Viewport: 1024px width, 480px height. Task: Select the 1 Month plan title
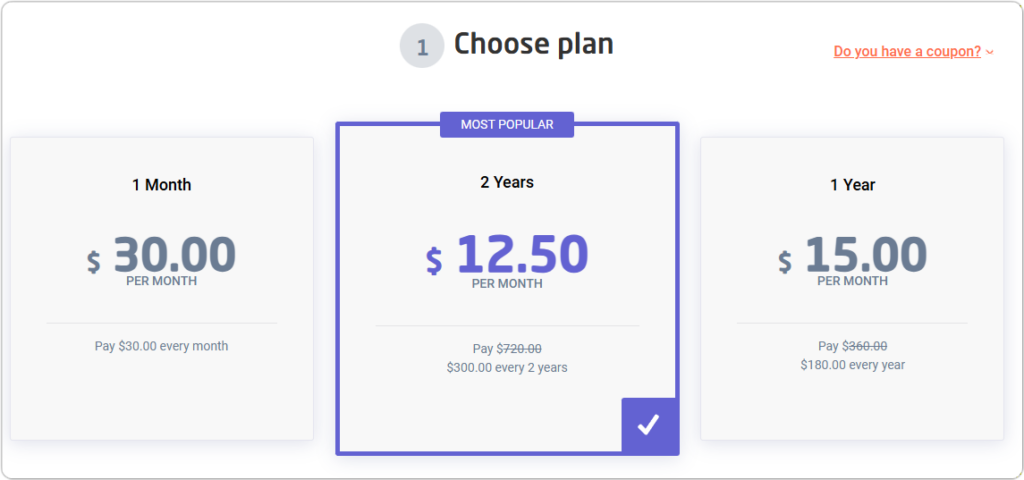click(161, 185)
